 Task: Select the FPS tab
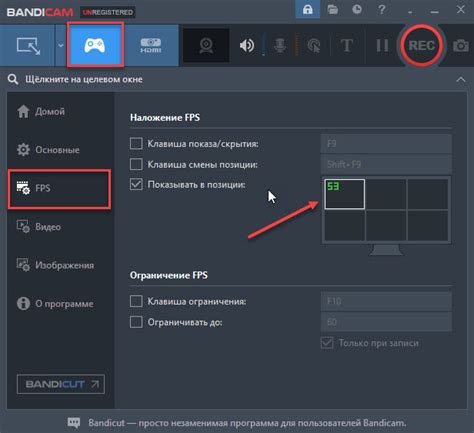point(59,189)
